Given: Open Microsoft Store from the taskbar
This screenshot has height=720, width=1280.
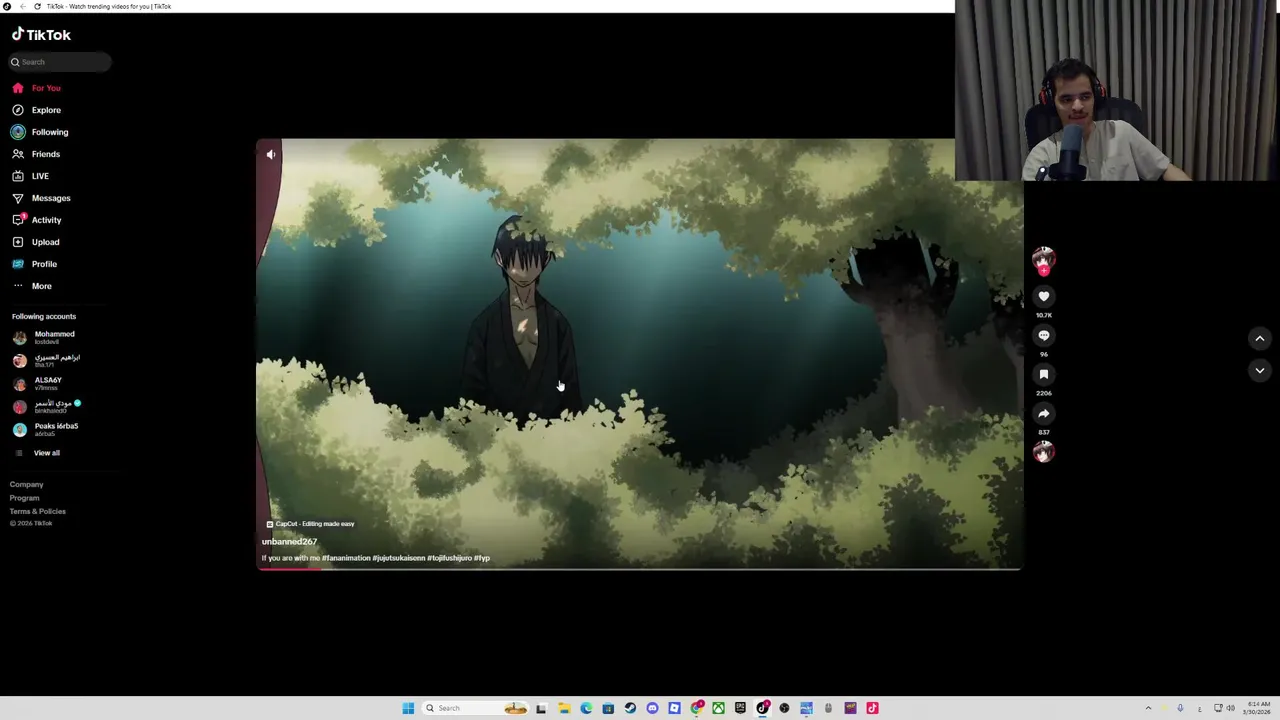Looking at the screenshot, I should point(608,708).
